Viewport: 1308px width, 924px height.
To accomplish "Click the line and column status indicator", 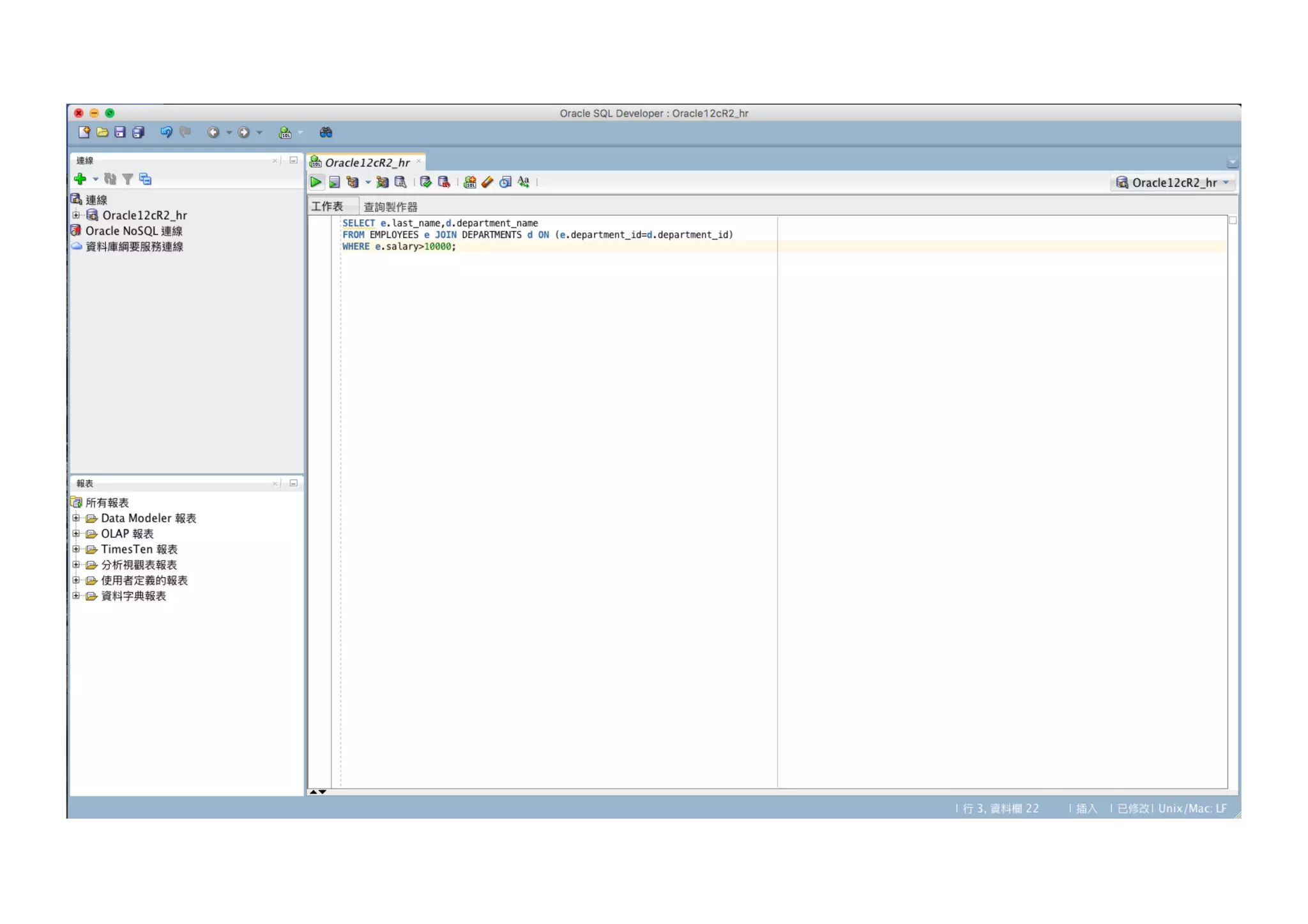I will coord(1001,808).
